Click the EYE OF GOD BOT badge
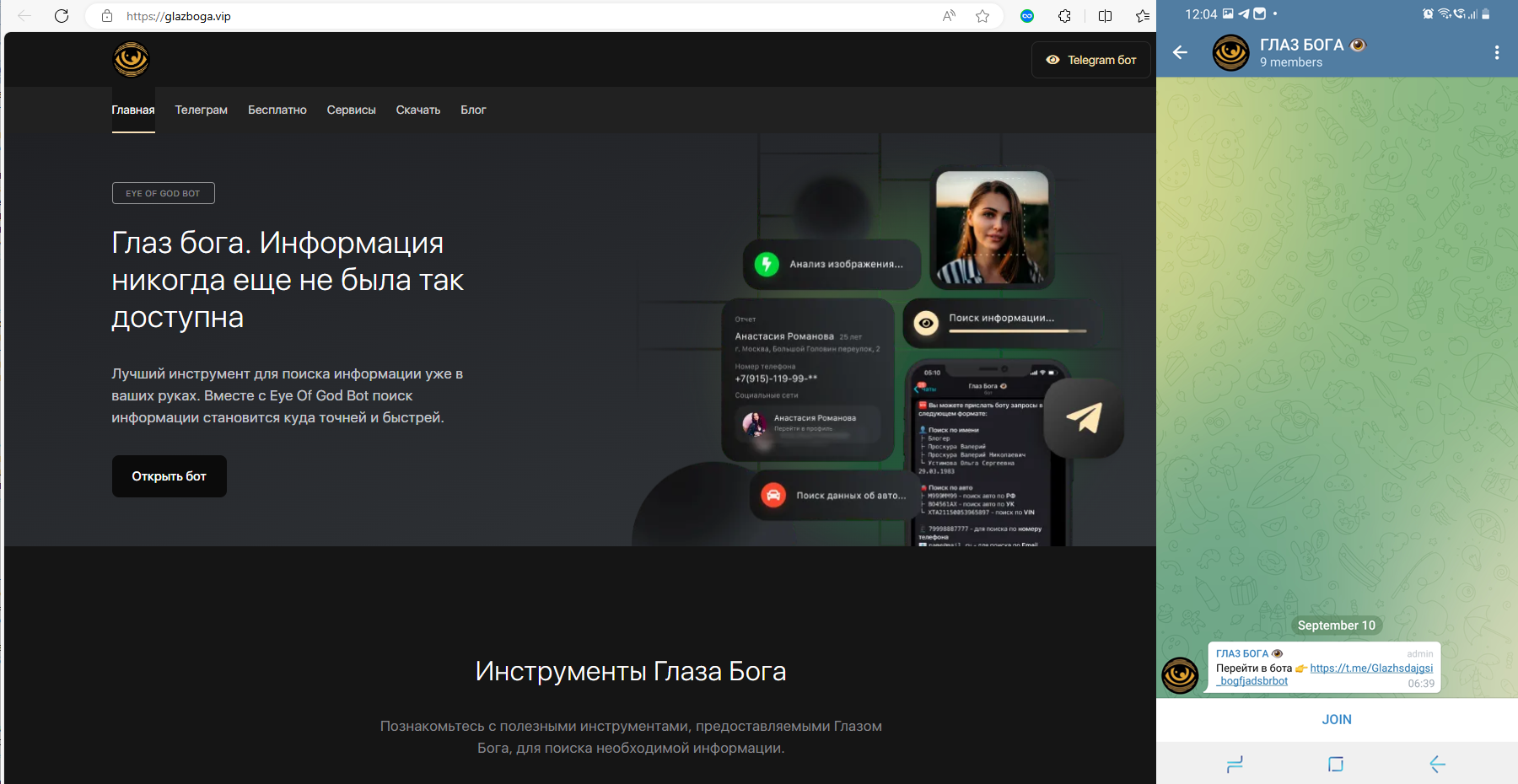 point(164,193)
